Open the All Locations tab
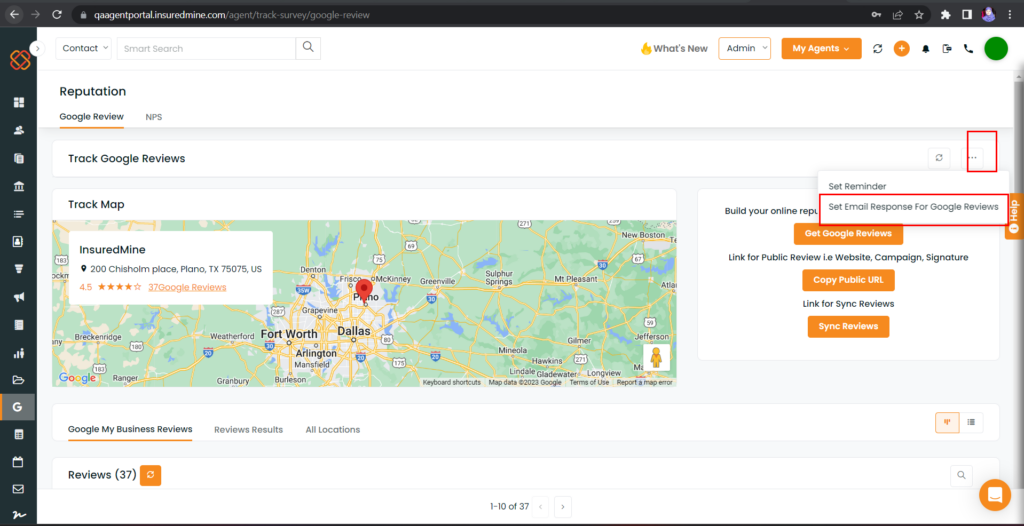This screenshot has height=526, width=1024. coord(332,430)
